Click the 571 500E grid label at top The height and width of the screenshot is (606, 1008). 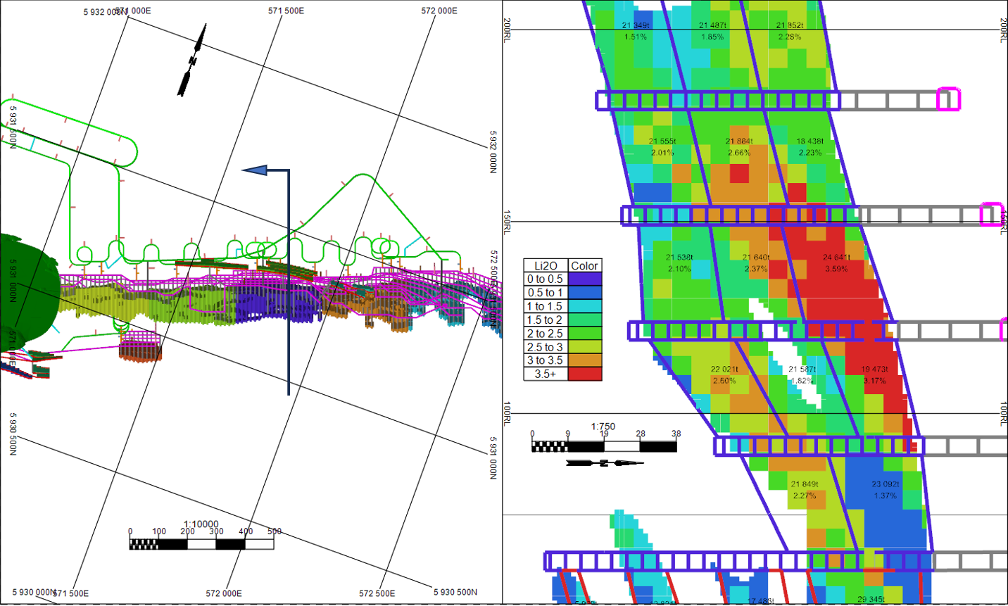pos(287,10)
